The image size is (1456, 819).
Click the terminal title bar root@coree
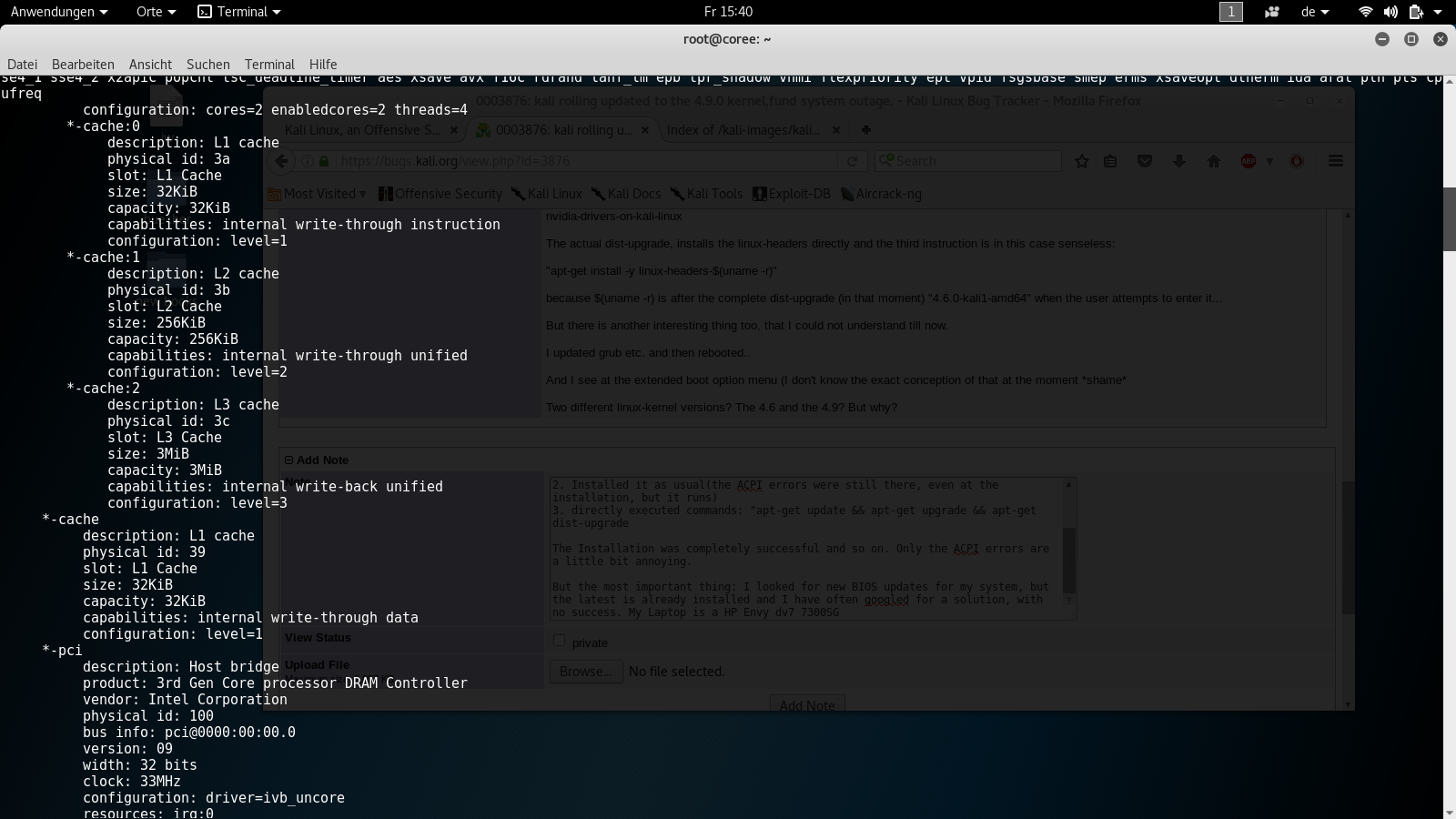[727, 39]
